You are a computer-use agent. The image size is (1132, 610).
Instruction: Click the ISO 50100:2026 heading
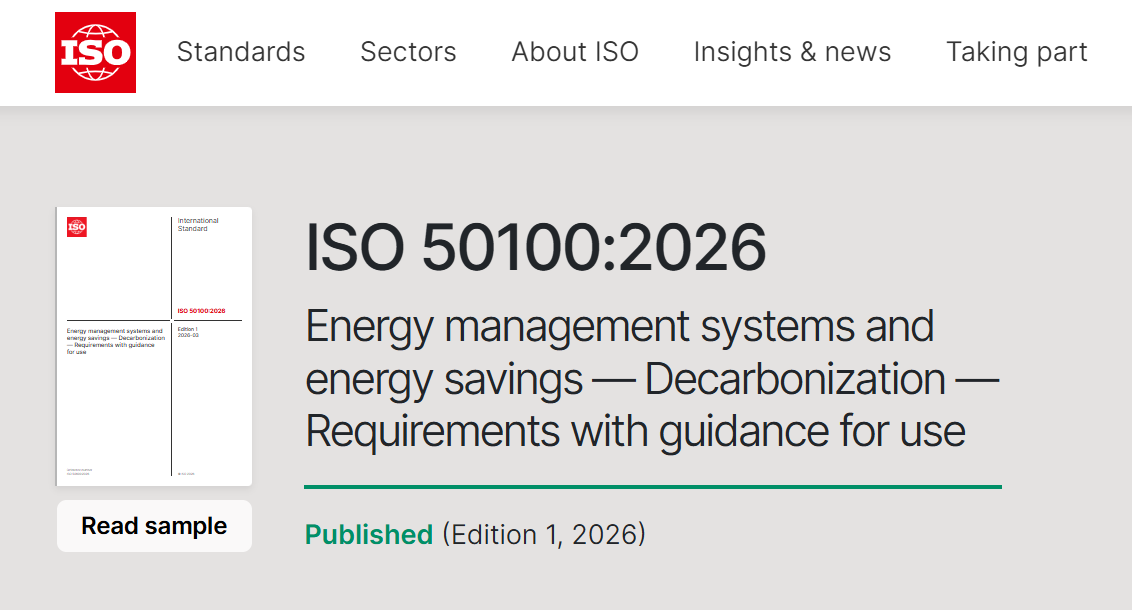coord(536,247)
